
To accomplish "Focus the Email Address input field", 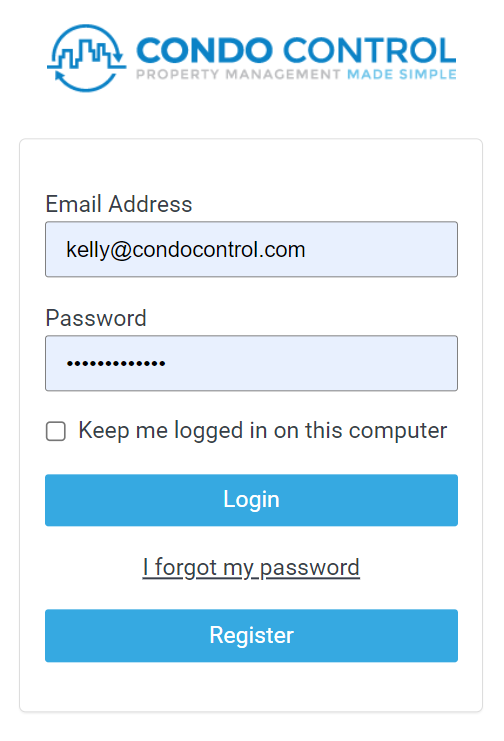I will click(x=252, y=249).
